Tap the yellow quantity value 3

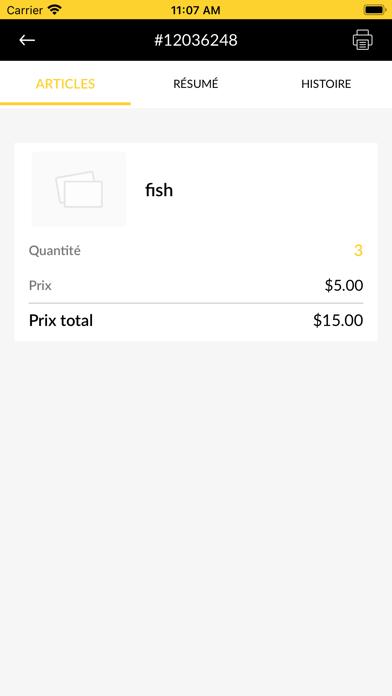[358, 251]
